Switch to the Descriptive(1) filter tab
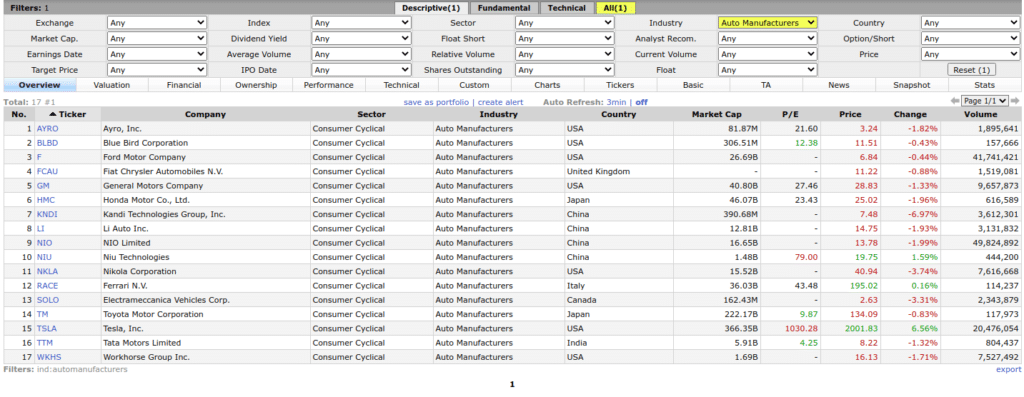Image resolution: width=1024 pixels, height=397 pixels. (x=431, y=8)
